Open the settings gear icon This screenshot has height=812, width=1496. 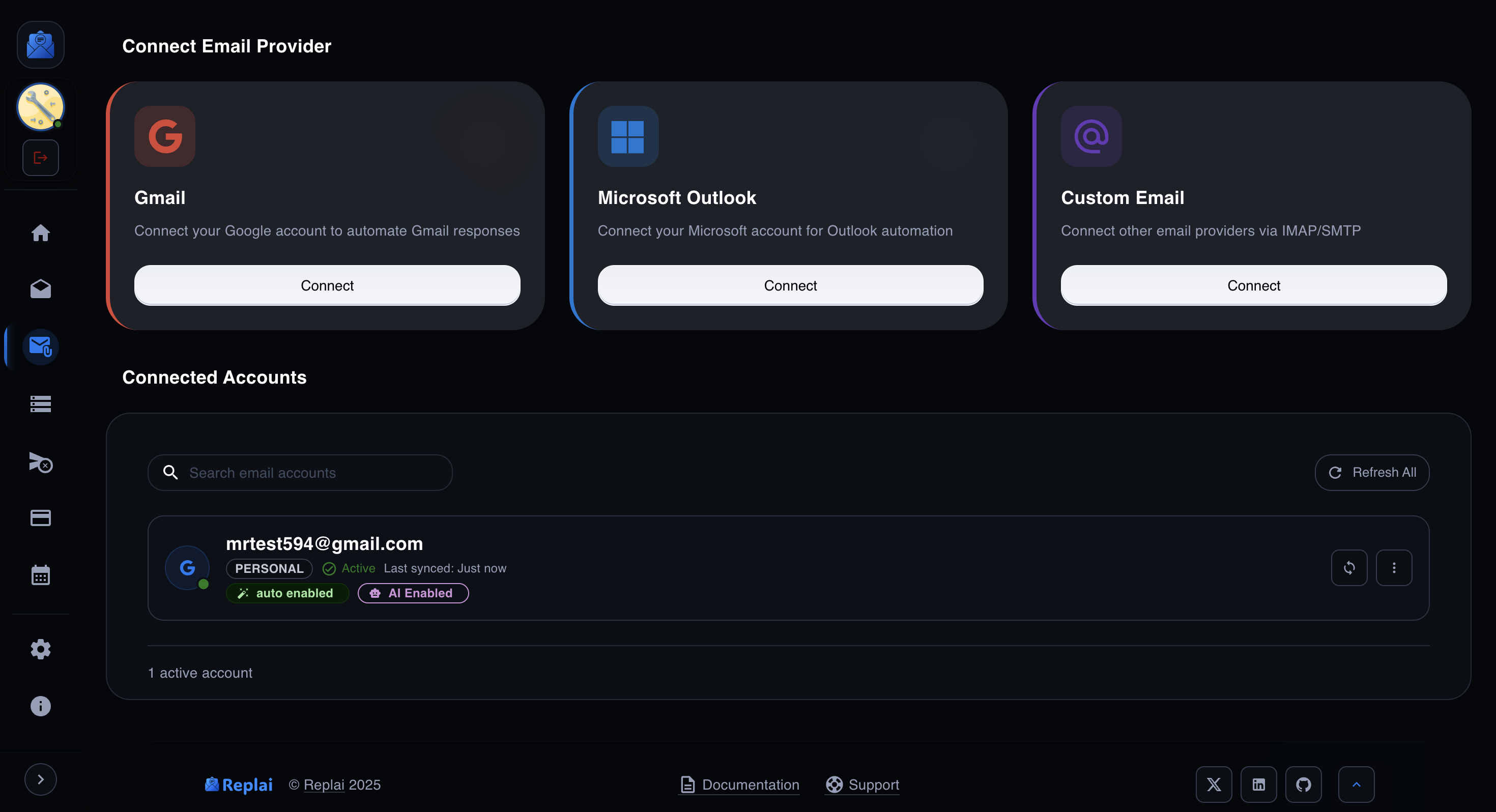coord(40,649)
